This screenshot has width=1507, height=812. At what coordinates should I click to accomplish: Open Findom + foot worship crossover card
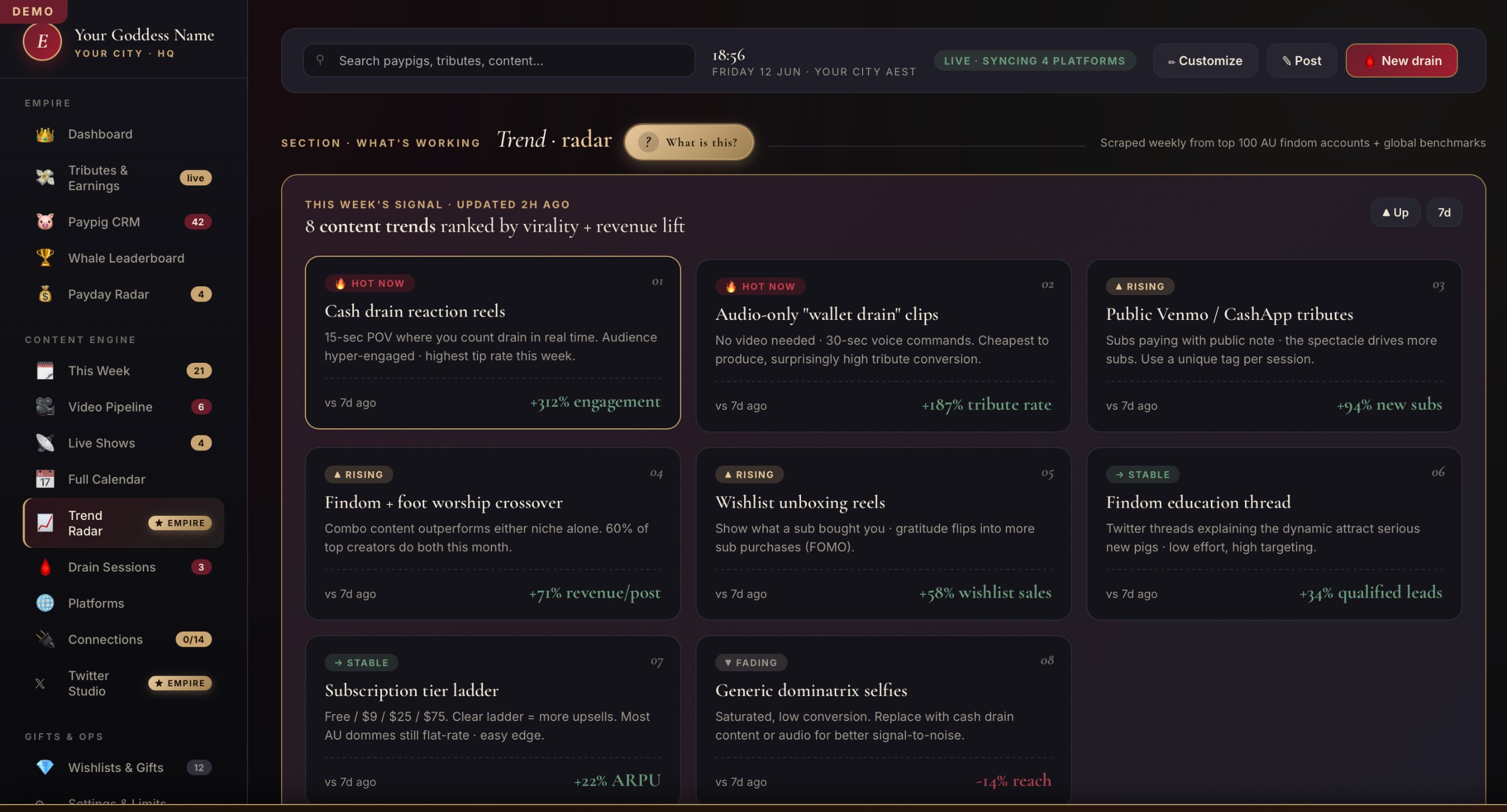pyautogui.click(x=493, y=534)
